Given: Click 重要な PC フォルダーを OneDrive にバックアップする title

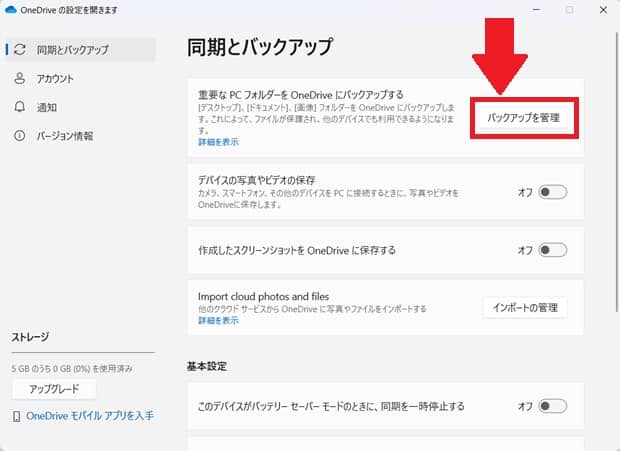Looking at the screenshot, I should pyautogui.click(x=301, y=95).
